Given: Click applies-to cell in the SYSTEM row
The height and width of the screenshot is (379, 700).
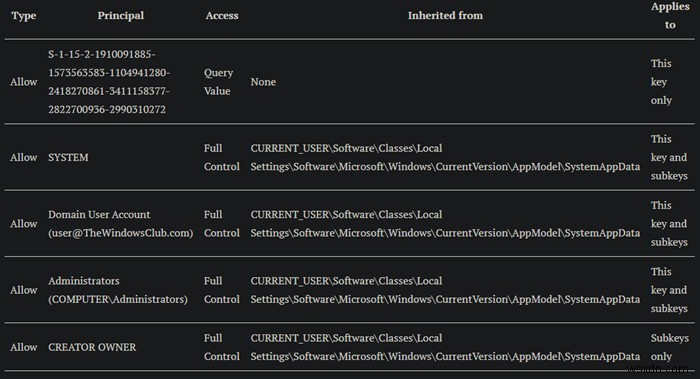Looking at the screenshot, I should [669, 157].
